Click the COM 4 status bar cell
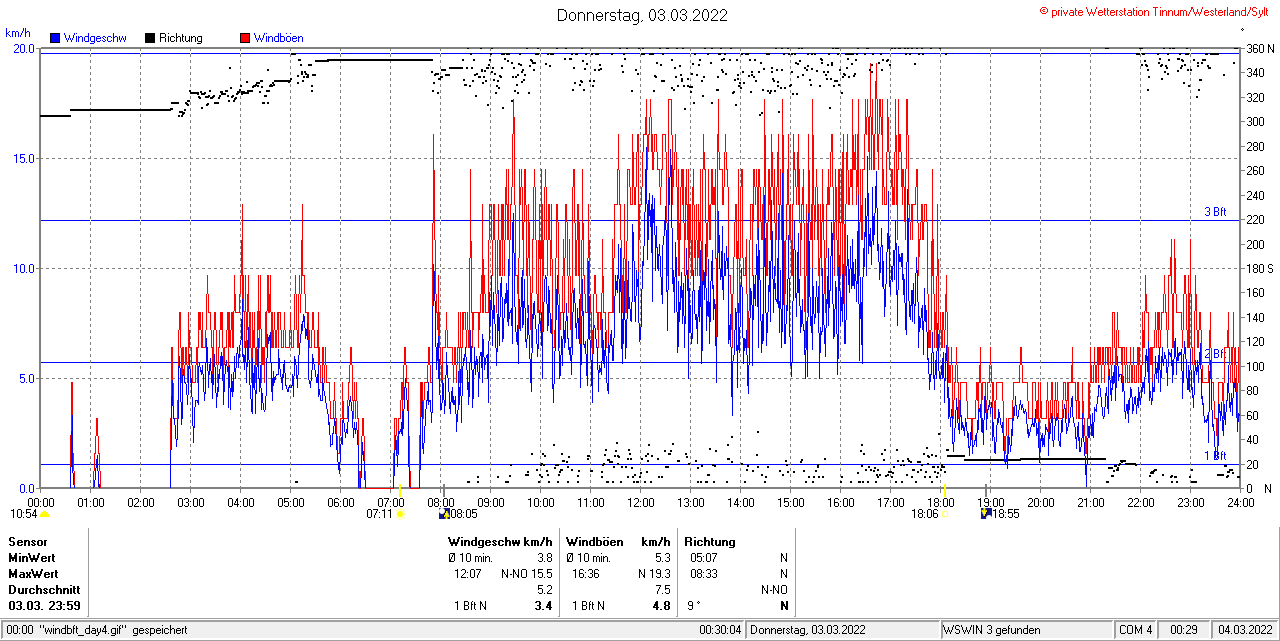This screenshot has width=1280, height=641. (x=1136, y=630)
